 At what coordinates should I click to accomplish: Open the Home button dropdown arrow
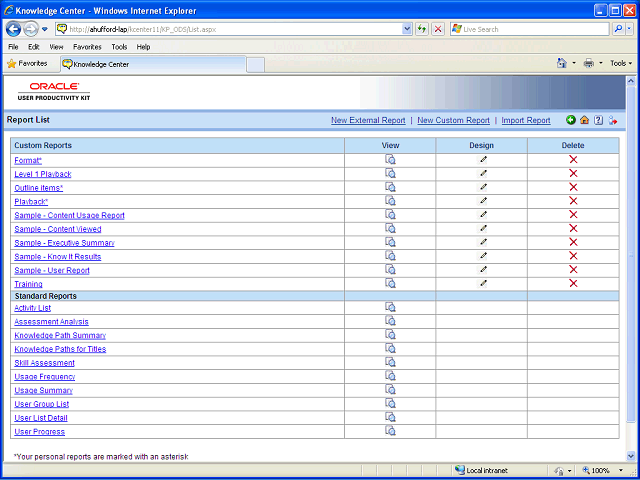click(x=574, y=63)
